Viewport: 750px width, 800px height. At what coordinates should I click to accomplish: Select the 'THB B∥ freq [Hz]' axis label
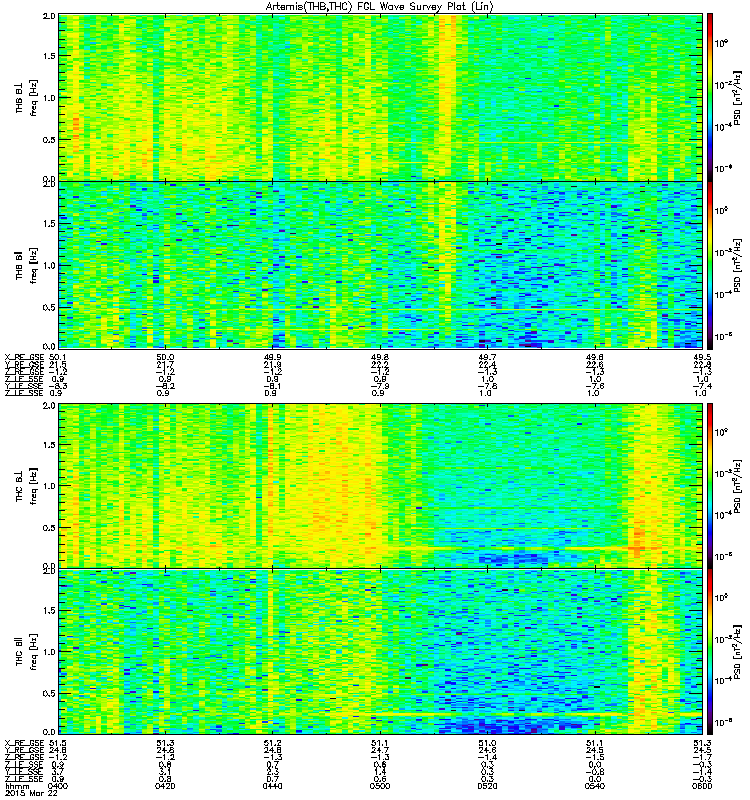27,265
